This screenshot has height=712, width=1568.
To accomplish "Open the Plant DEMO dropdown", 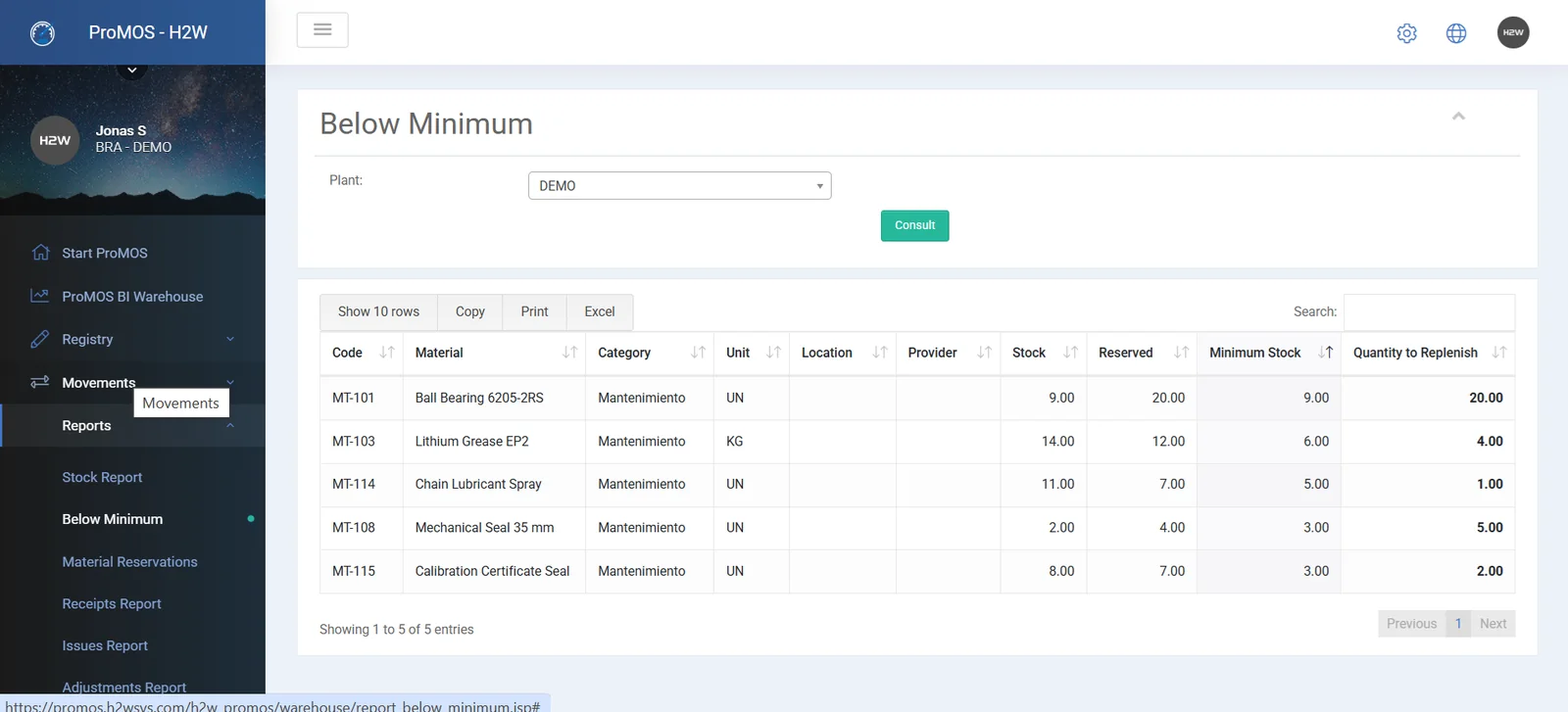I will point(679,186).
